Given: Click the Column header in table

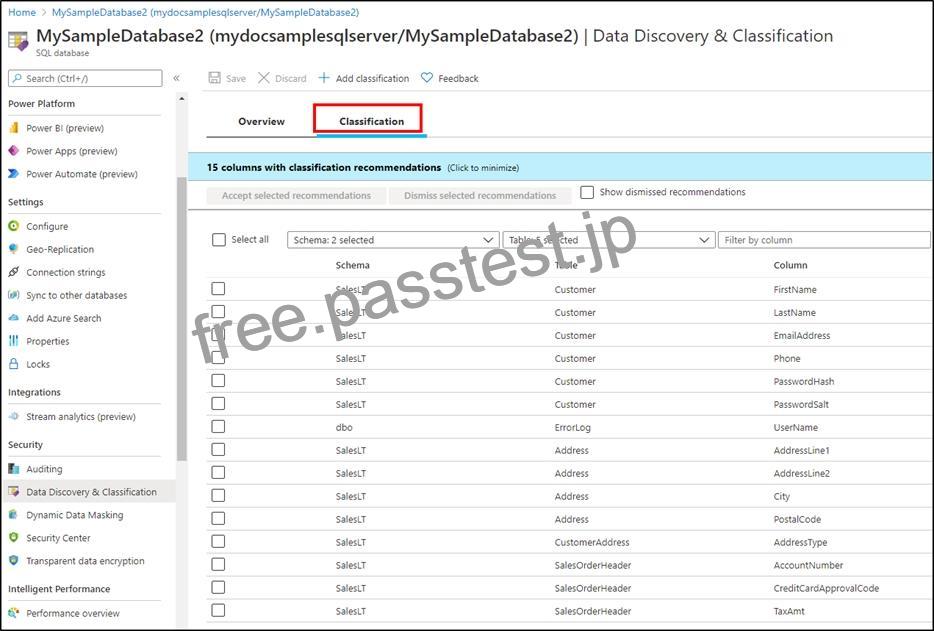Looking at the screenshot, I should tap(790, 265).
